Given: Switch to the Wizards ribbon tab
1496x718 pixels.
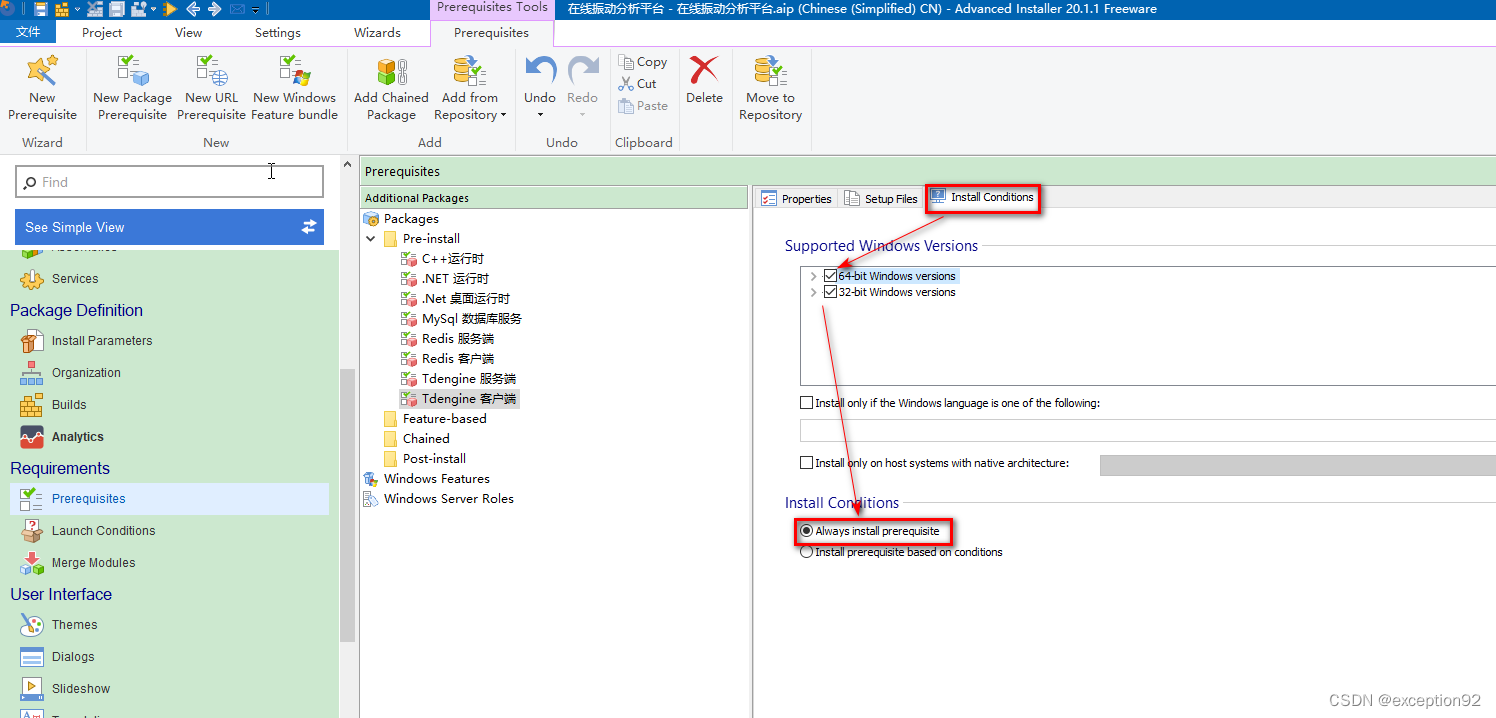Looking at the screenshot, I should [377, 32].
